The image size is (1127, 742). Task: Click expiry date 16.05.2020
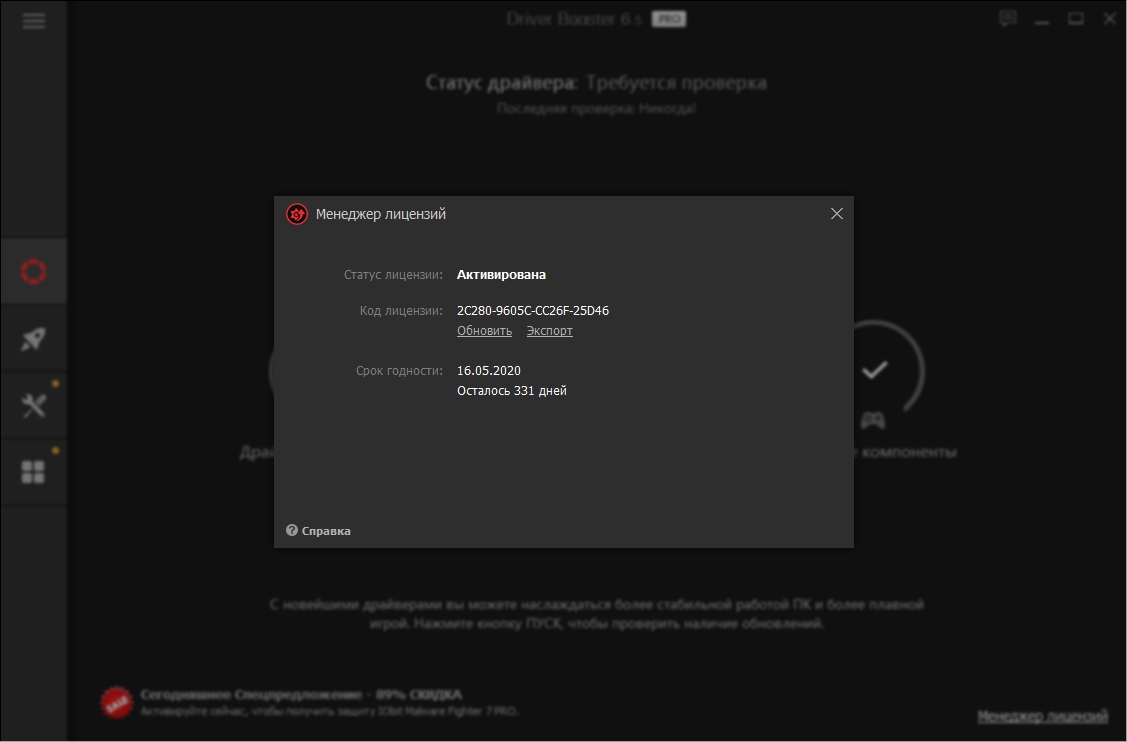489,370
